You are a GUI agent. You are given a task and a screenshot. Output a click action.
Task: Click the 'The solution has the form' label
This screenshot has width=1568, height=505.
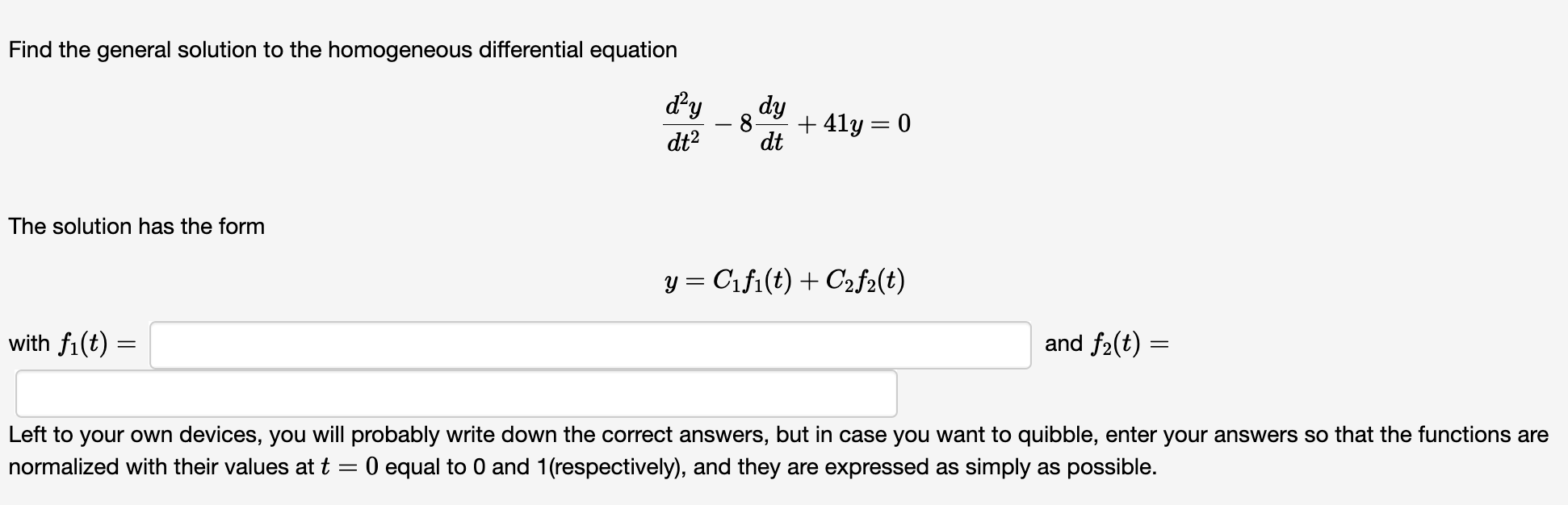tap(136, 227)
